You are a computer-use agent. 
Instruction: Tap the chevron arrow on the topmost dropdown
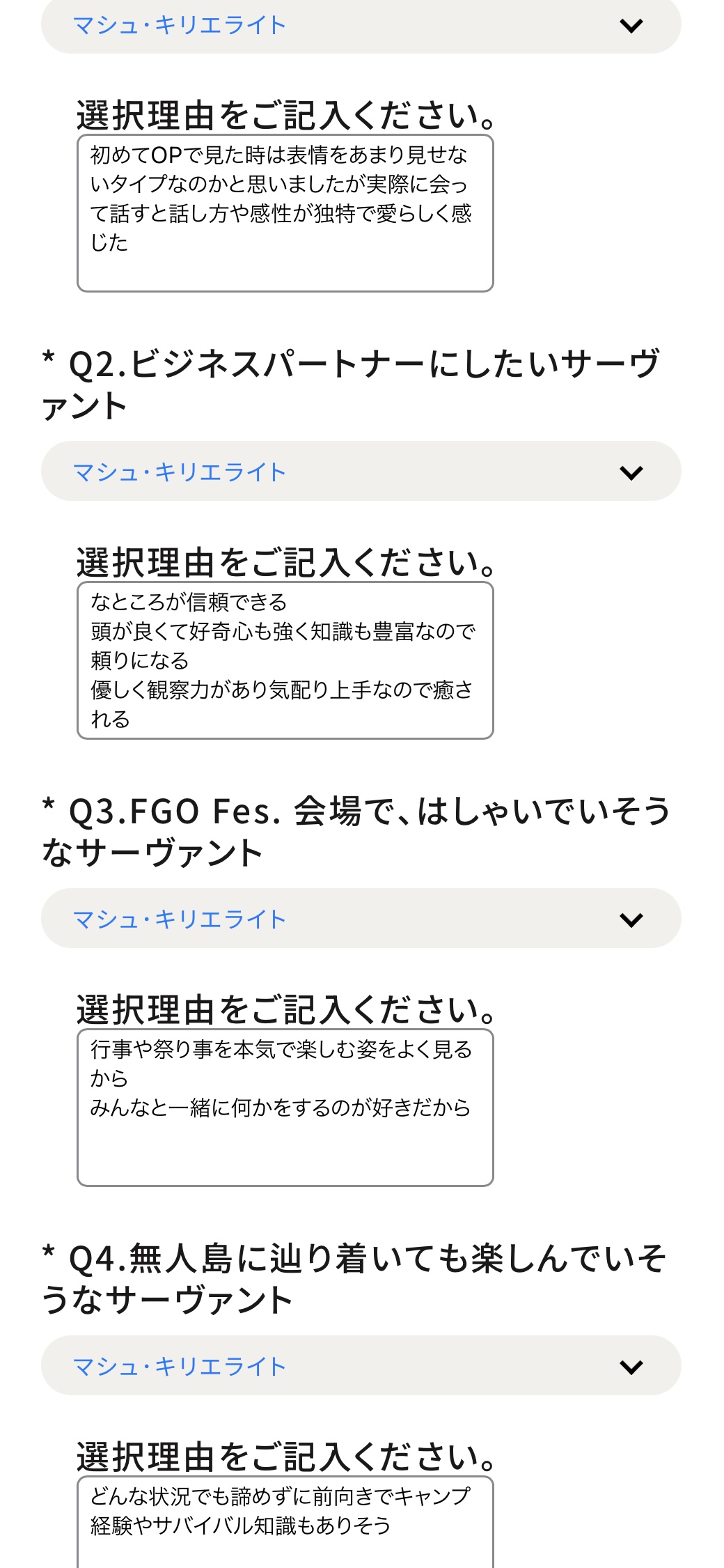point(631,26)
